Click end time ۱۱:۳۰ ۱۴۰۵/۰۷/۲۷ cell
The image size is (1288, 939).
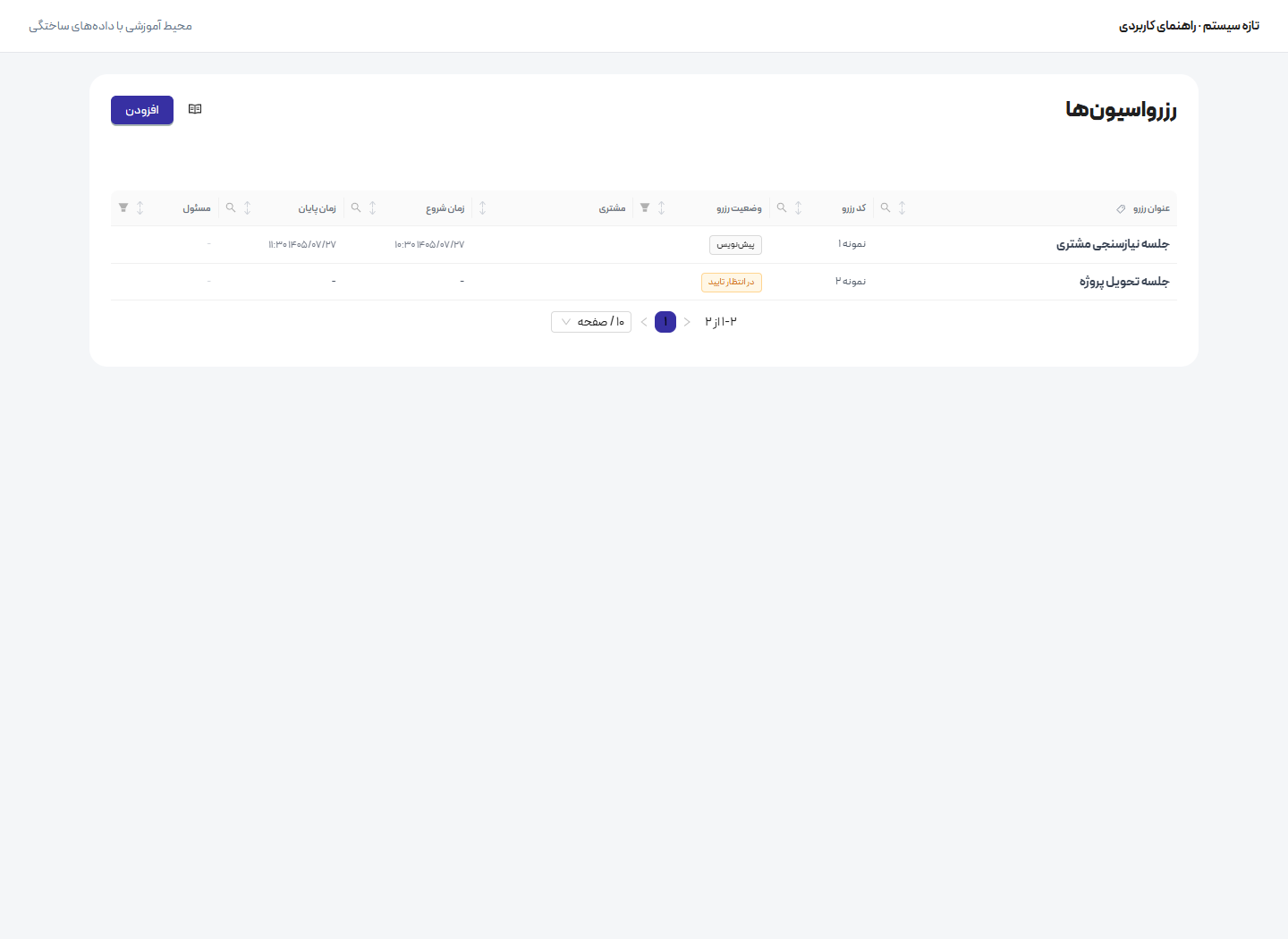coord(302,244)
